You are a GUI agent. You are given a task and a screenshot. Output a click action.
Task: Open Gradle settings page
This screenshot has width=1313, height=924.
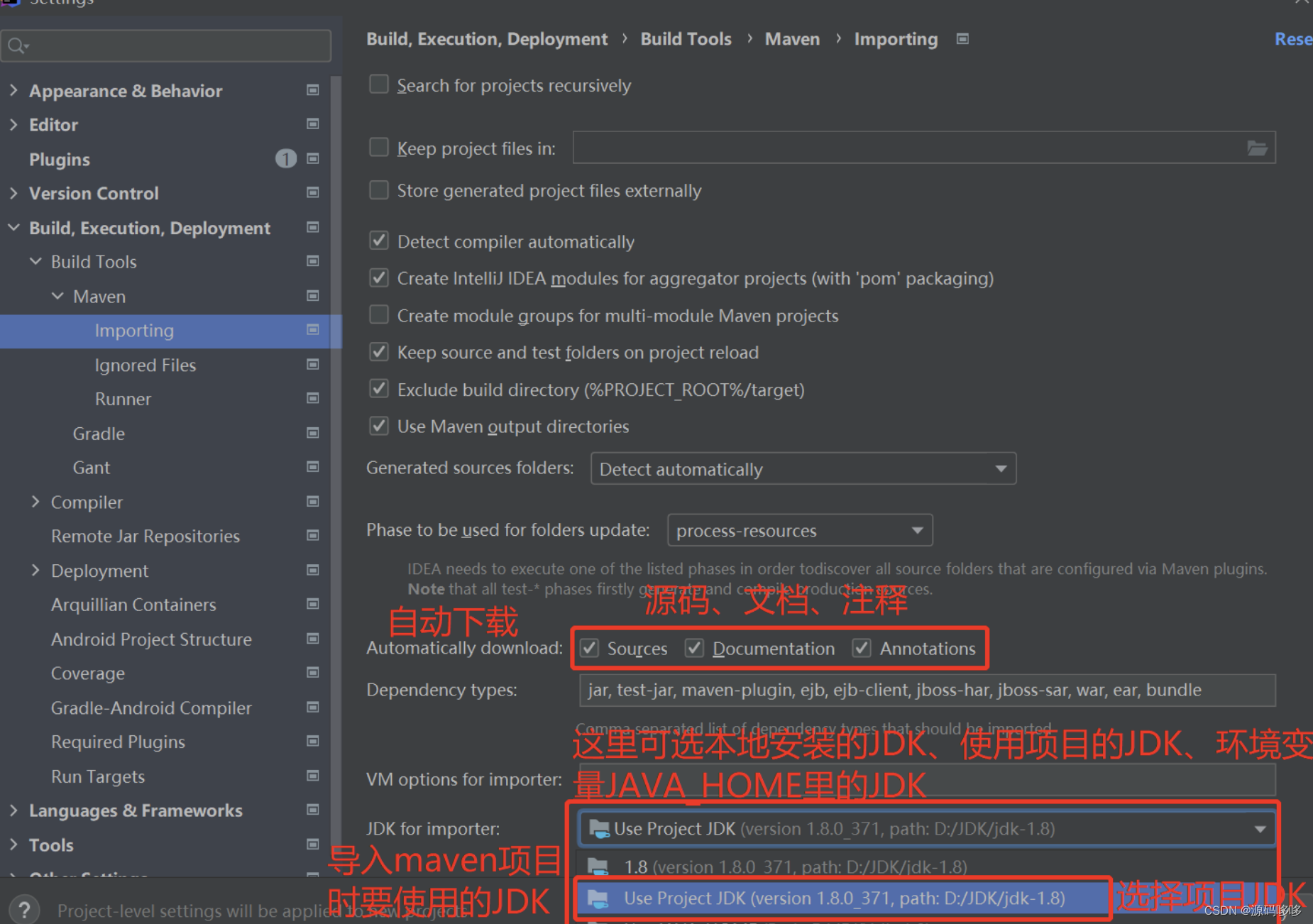pos(99,434)
